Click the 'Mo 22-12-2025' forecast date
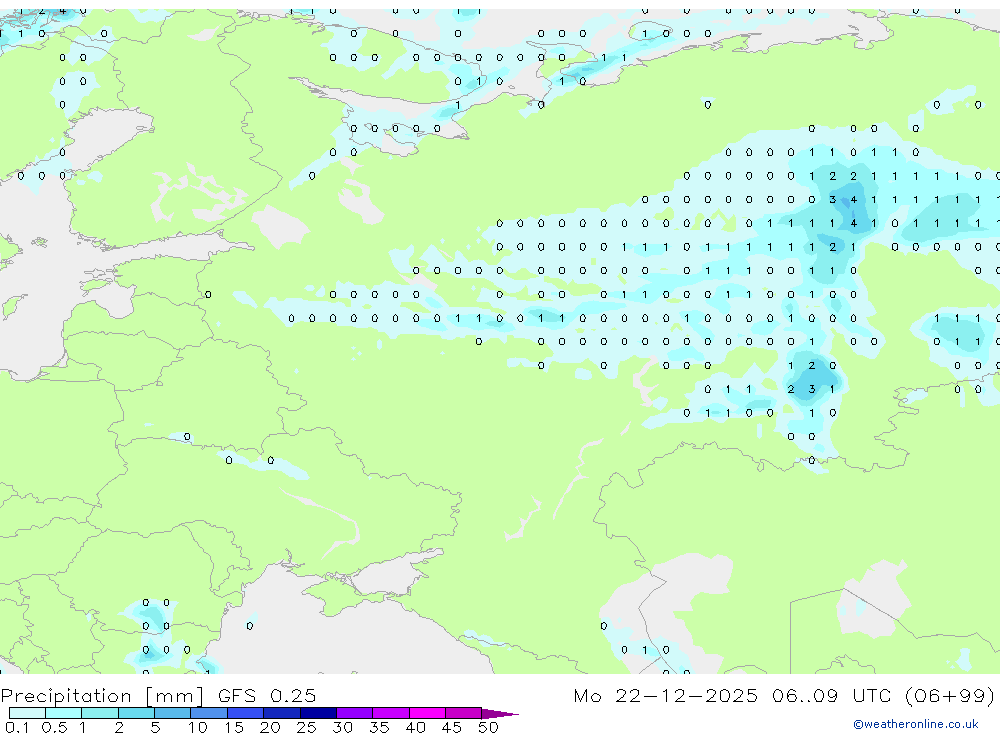The image size is (1000, 733). (666, 696)
